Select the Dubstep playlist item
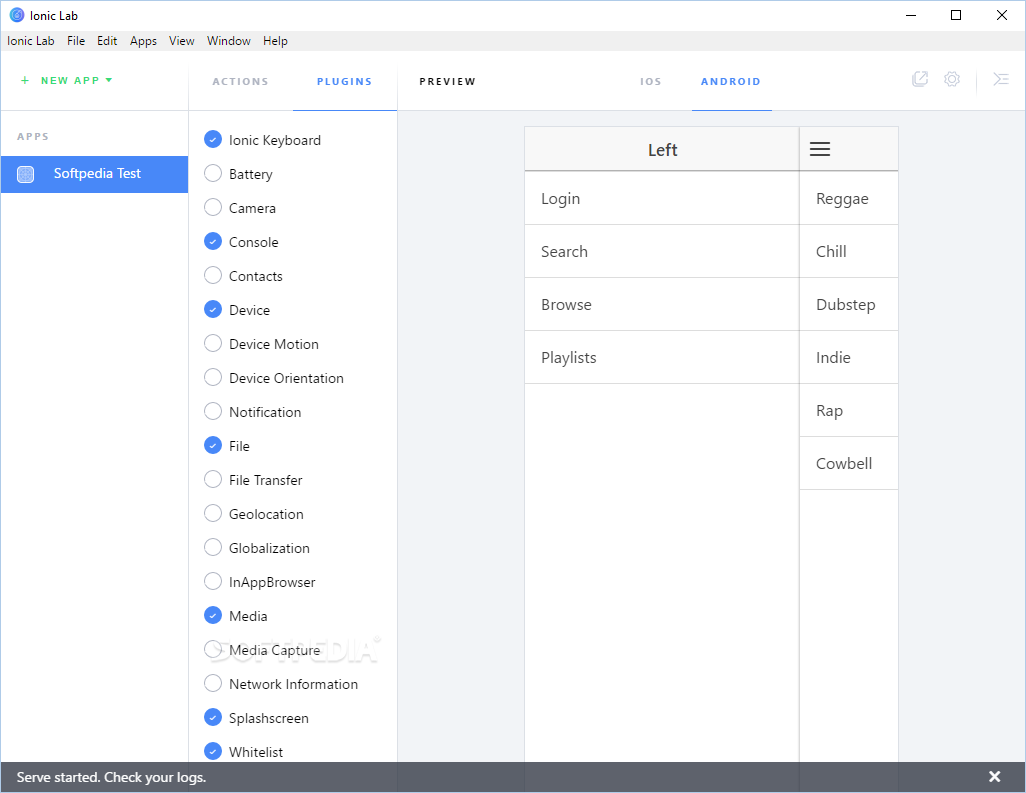This screenshot has width=1026, height=793. click(x=849, y=304)
